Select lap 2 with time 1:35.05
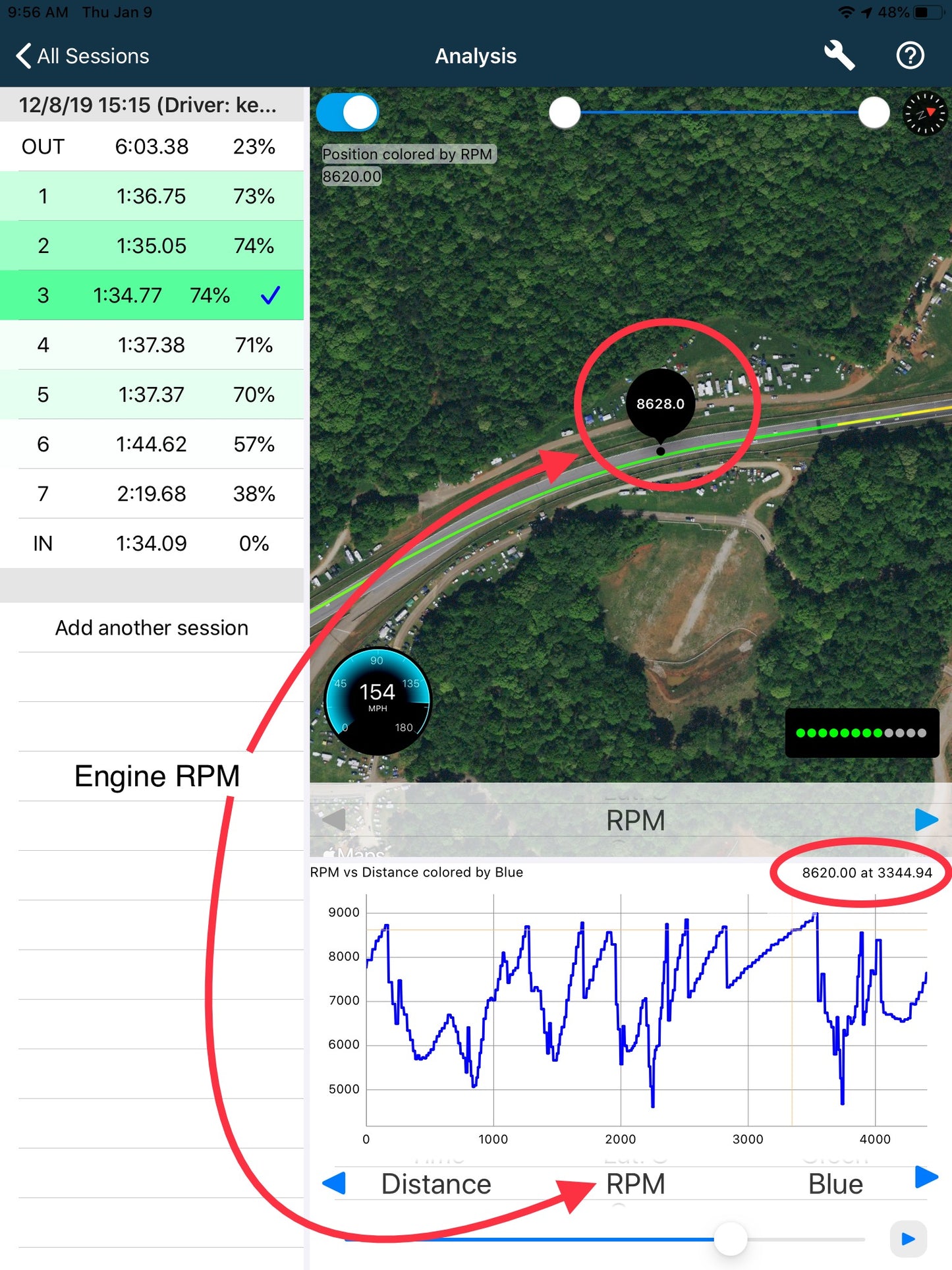 [x=152, y=245]
